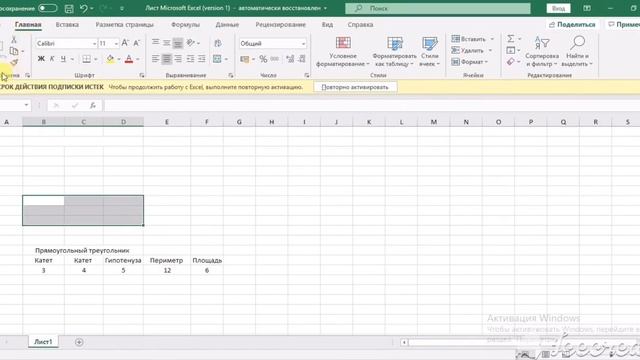This screenshot has height=360, width=640.
Task: Click the Increase Indent icon
Action: 202,59
